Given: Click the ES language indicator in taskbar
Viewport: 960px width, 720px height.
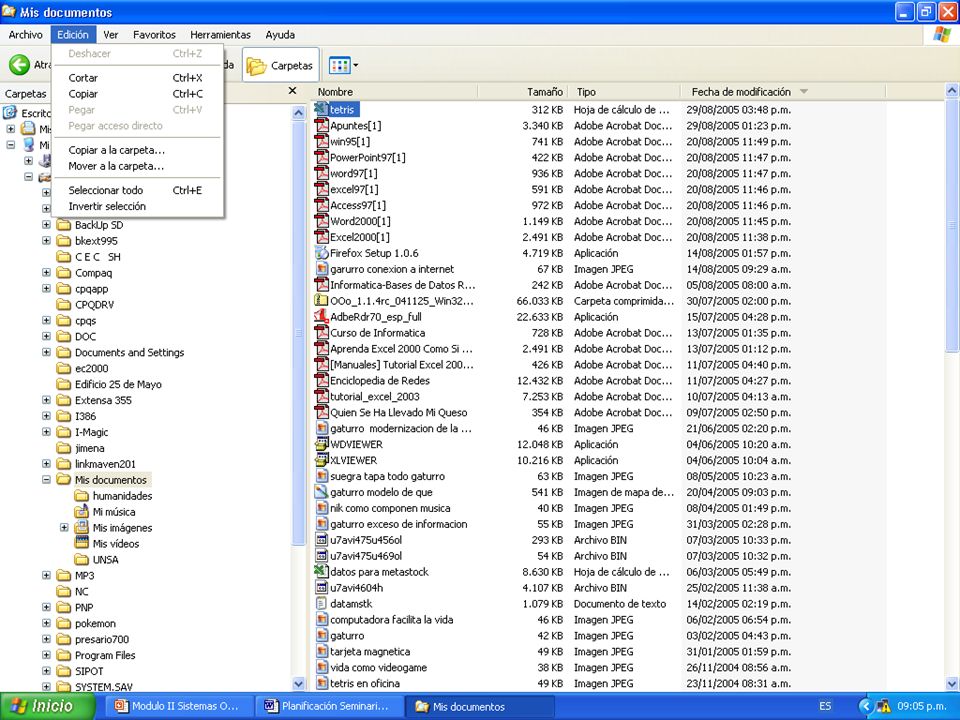Looking at the screenshot, I should 825,706.
